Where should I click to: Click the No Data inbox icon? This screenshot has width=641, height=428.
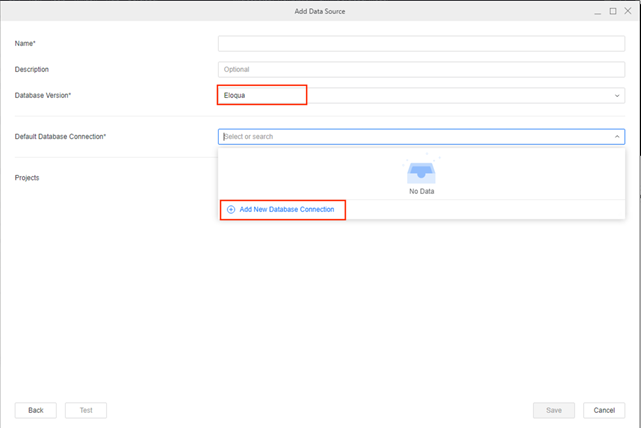[x=421, y=172]
